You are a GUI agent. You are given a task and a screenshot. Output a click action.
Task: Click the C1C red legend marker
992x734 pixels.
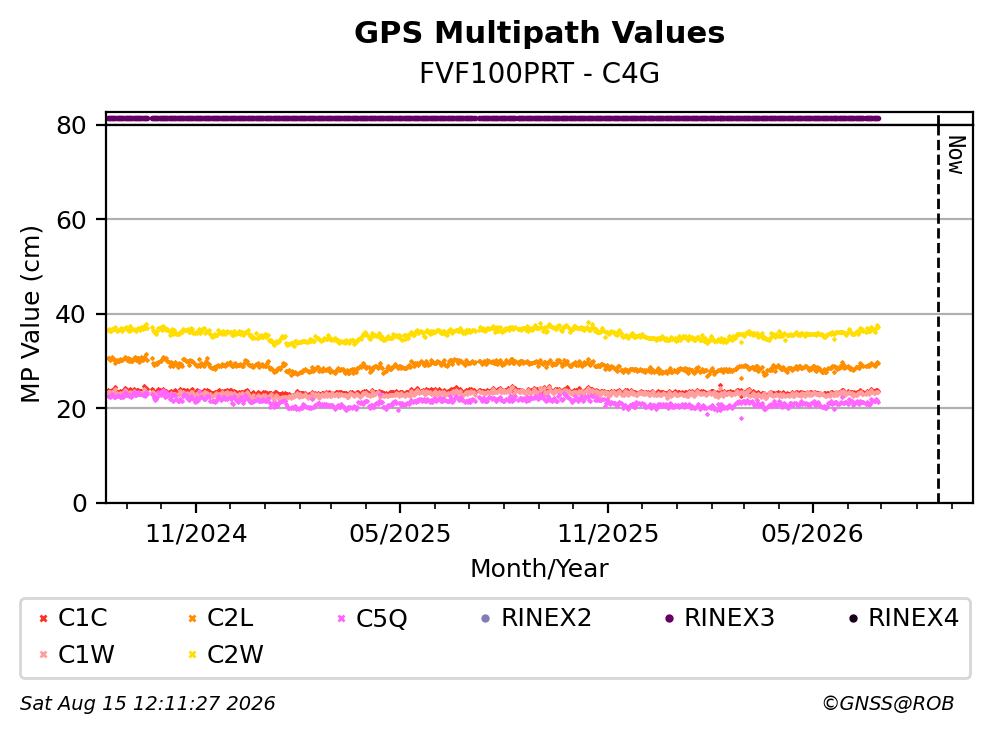pos(44,618)
